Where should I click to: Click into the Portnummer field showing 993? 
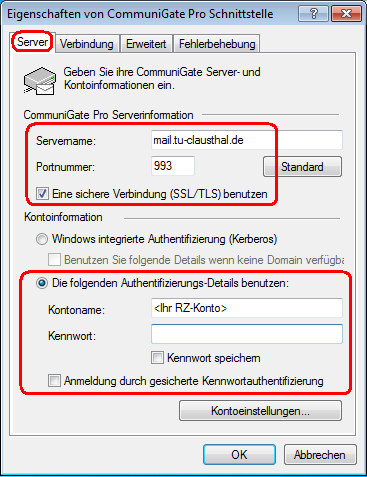click(x=173, y=166)
